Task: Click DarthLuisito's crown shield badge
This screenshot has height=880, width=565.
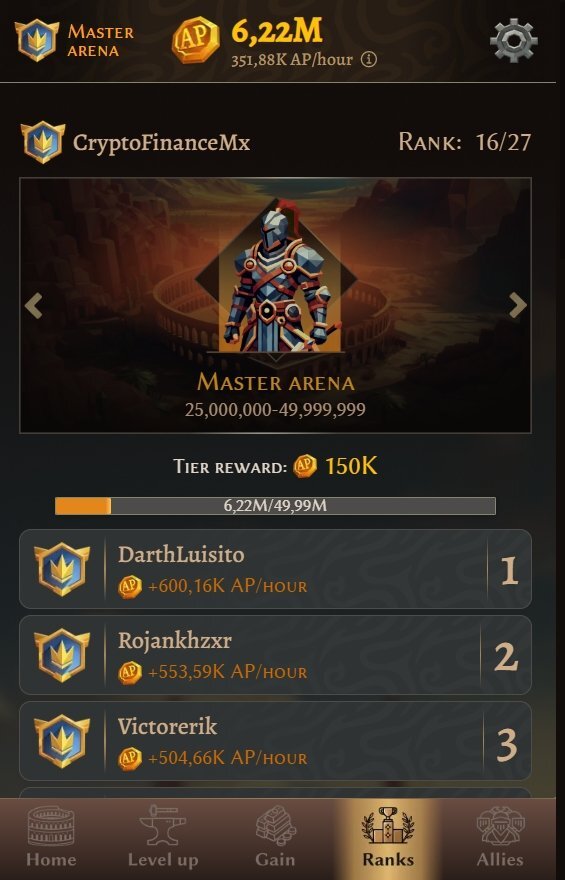Action: 62,569
